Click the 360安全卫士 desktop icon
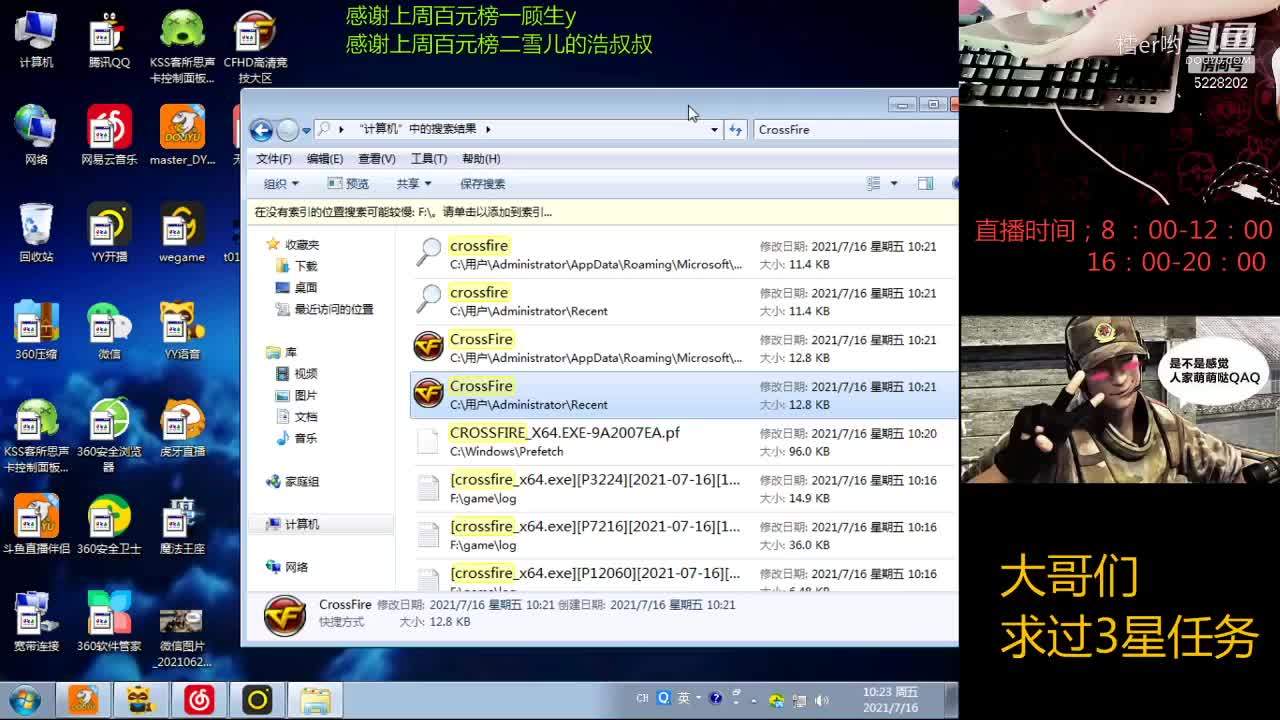This screenshot has width=1280, height=720. (109, 524)
